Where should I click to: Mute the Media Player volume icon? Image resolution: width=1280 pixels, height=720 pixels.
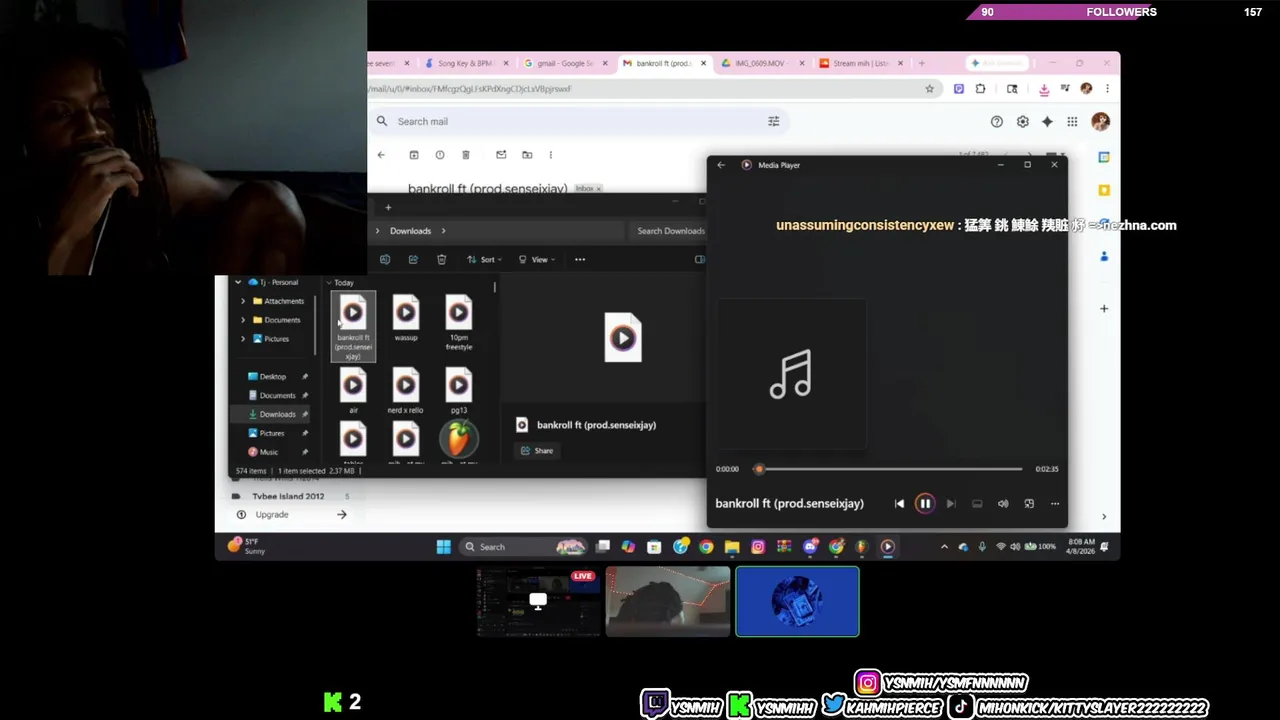1003,504
